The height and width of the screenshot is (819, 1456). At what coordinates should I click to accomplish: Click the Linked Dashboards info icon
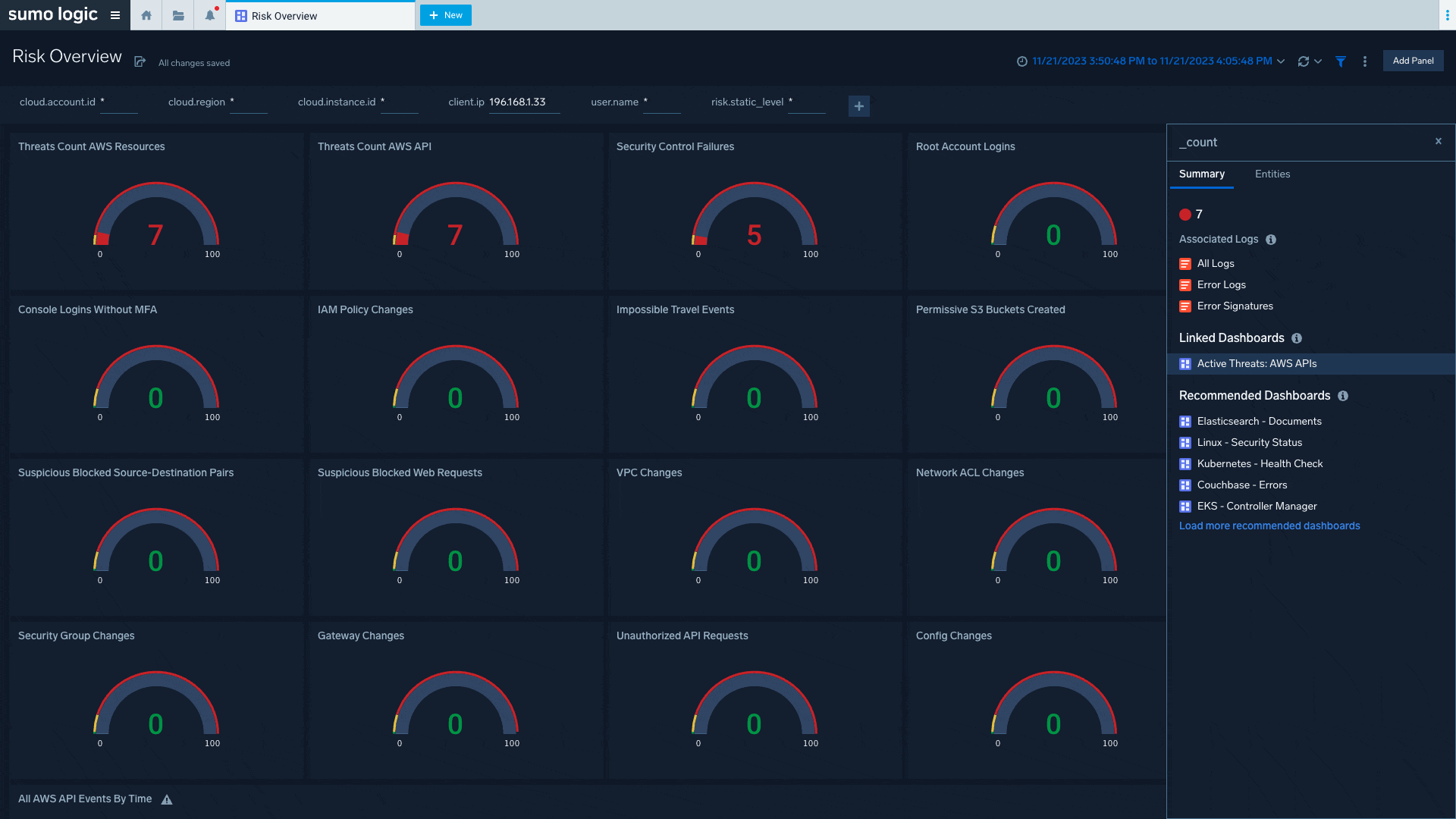tap(1297, 338)
